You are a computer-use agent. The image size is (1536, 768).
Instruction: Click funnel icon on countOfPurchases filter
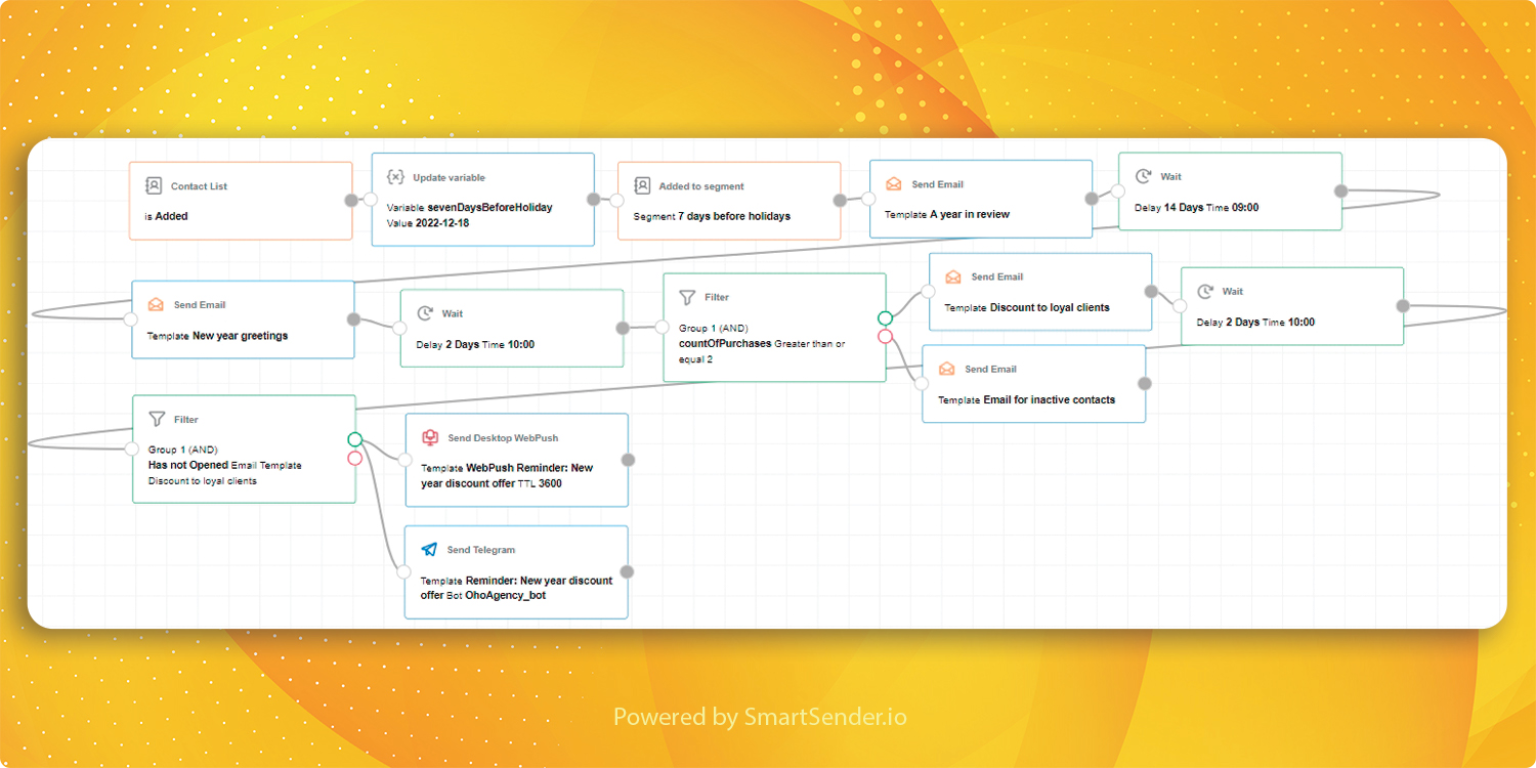[687, 297]
